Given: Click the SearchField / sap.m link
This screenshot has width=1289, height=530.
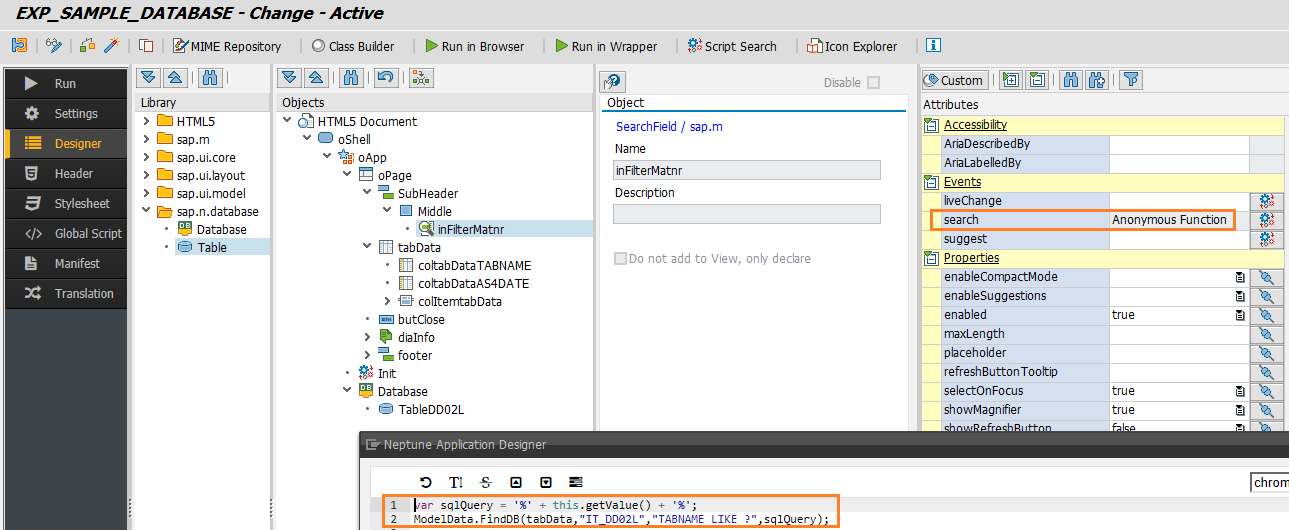Looking at the screenshot, I should pyautogui.click(x=669, y=127).
